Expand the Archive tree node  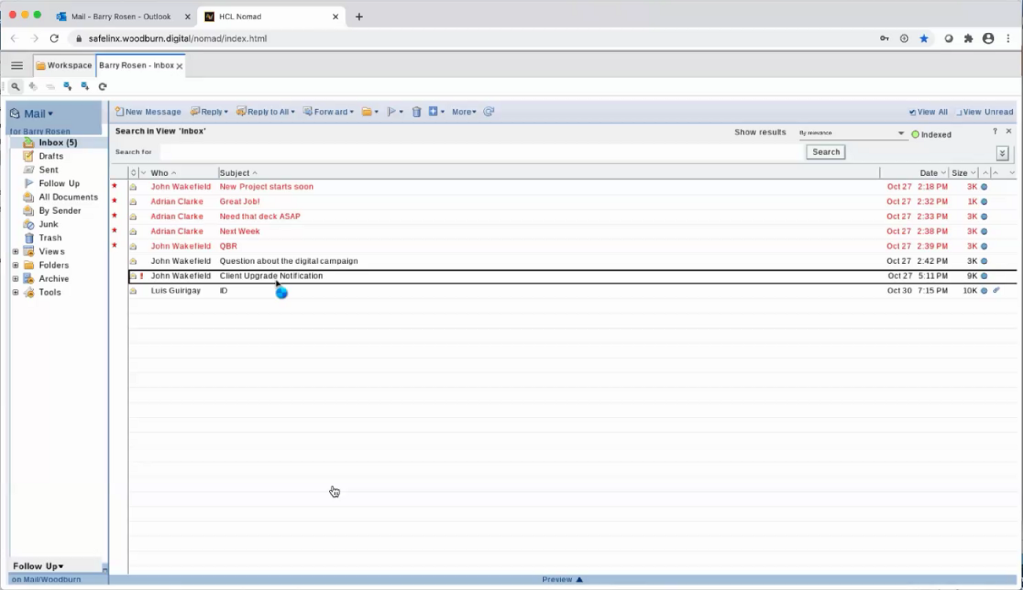pos(15,279)
